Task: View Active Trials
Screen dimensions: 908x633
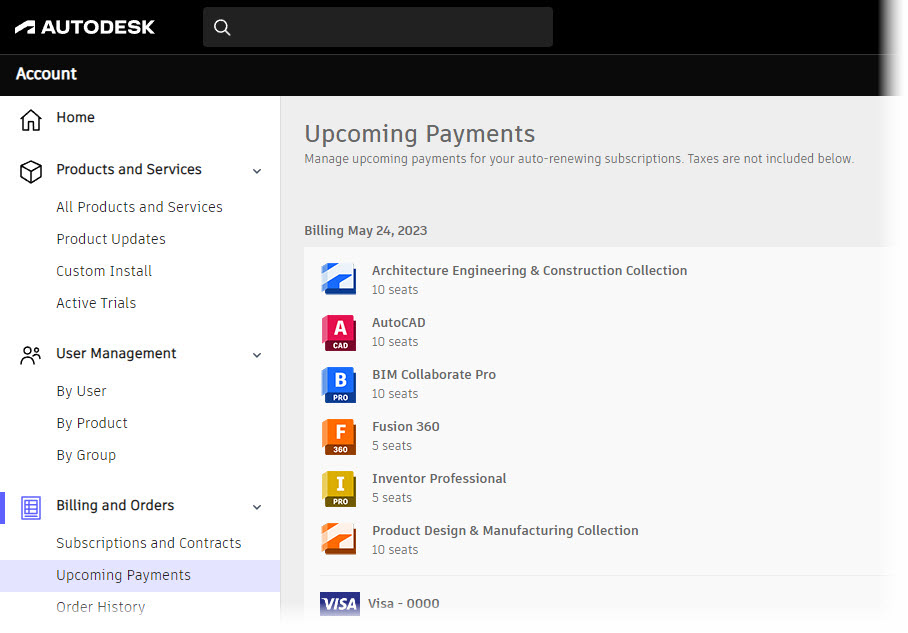Action: pyautogui.click(x=96, y=302)
